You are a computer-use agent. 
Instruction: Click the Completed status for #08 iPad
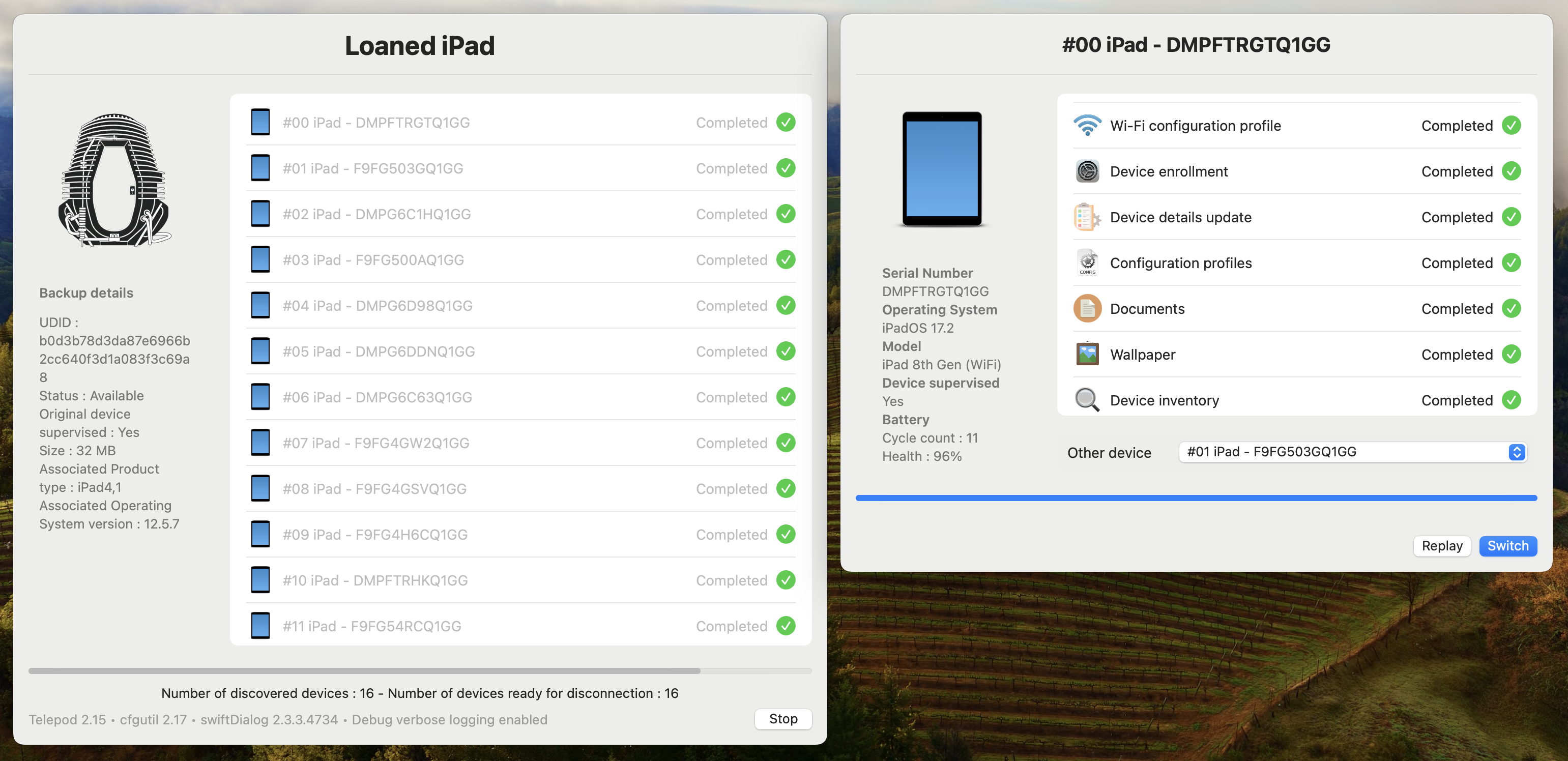[x=732, y=489]
